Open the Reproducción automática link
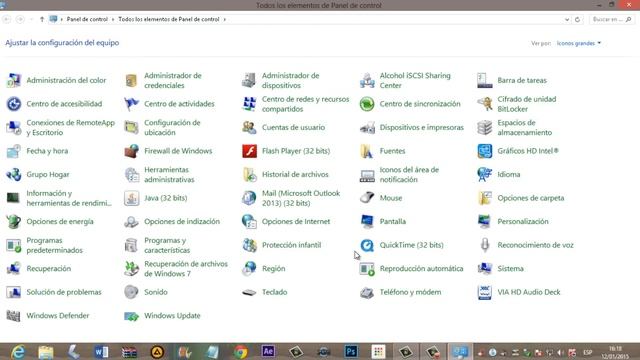The width and height of the screenshot is (640, 360). point(421,269)
